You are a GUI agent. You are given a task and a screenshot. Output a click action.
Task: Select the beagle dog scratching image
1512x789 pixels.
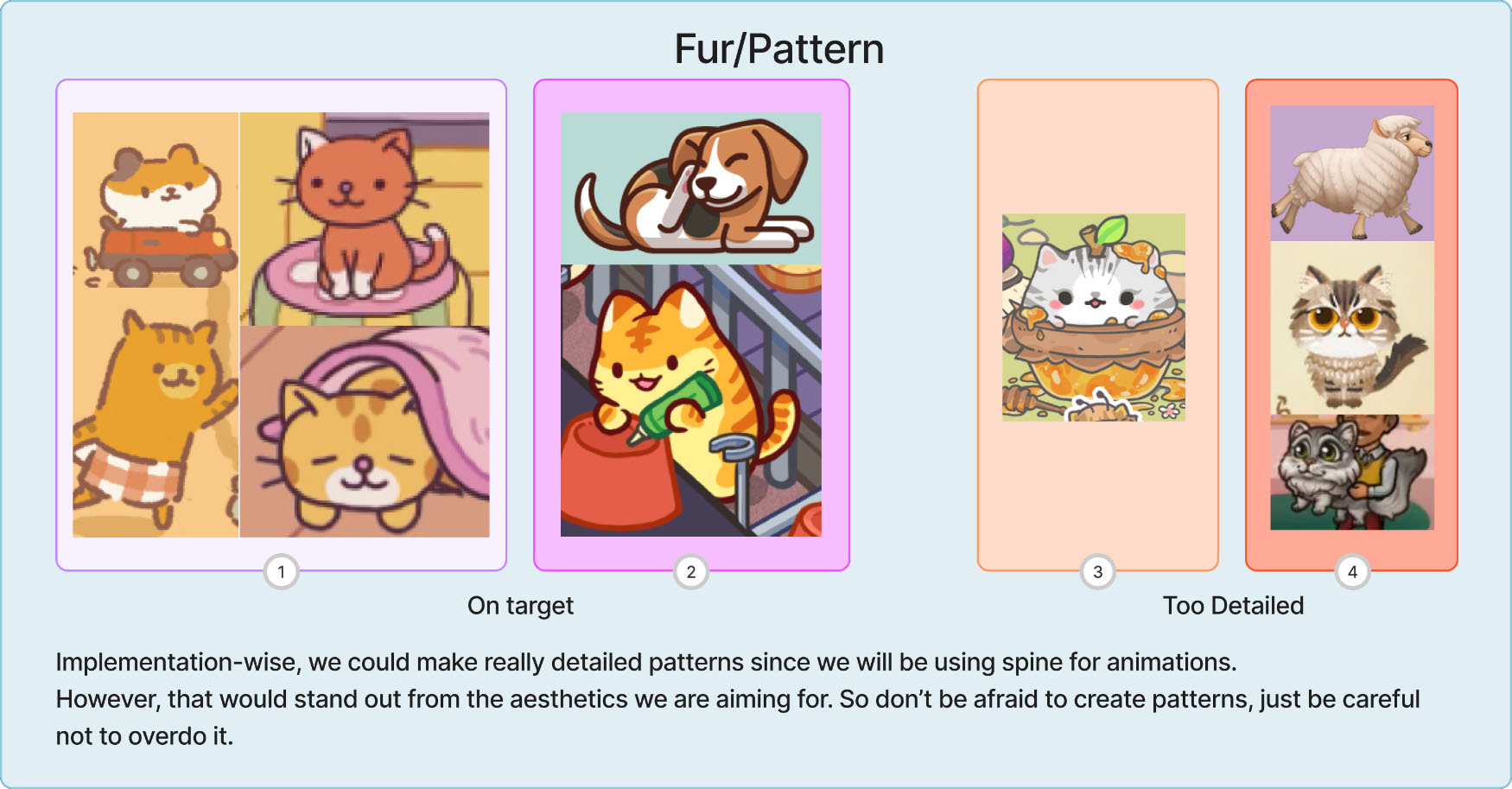pyautogui.click(x=691, y=188)
